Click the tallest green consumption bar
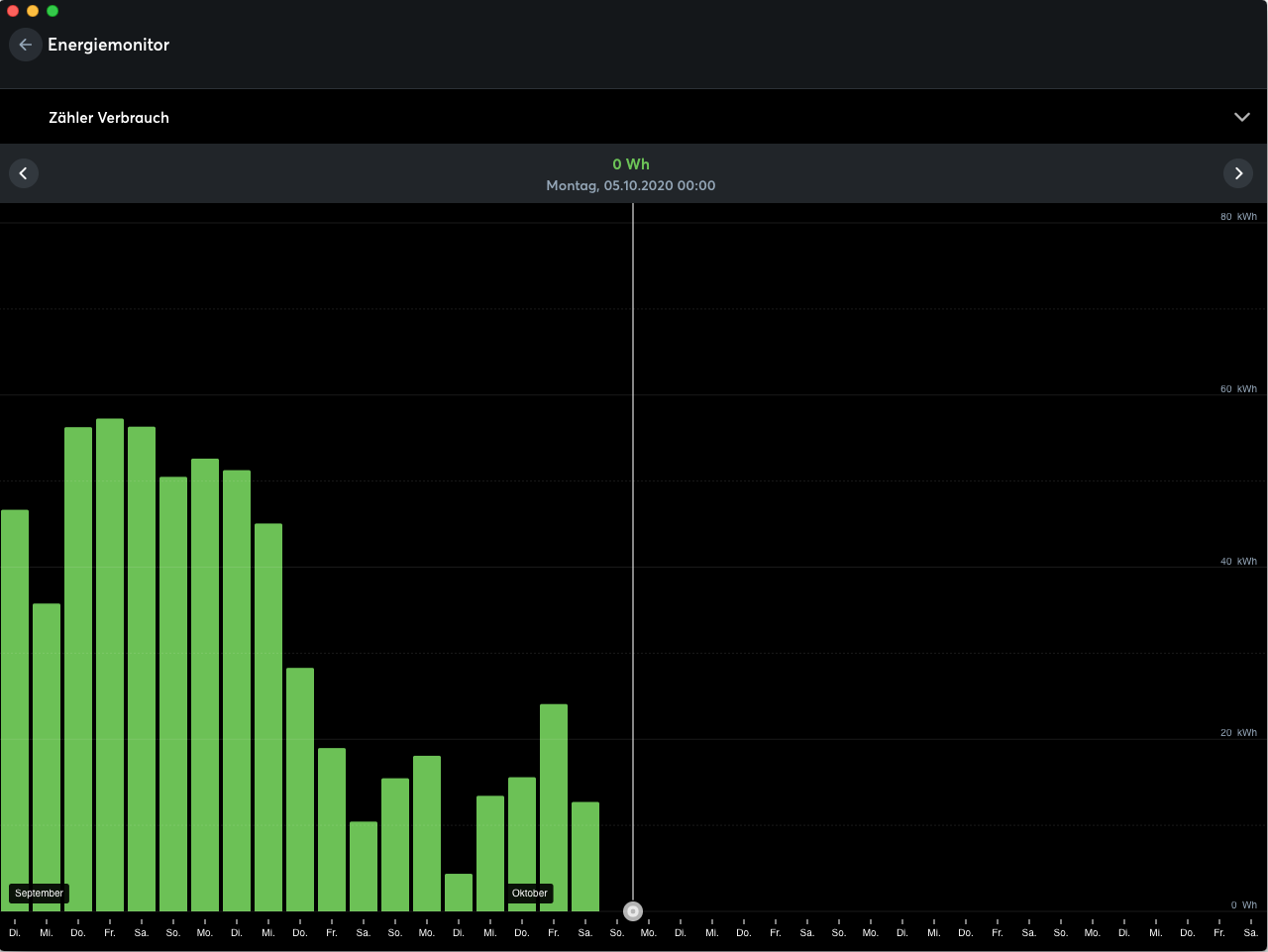1268x952 pixels. (x=110, y=664)
